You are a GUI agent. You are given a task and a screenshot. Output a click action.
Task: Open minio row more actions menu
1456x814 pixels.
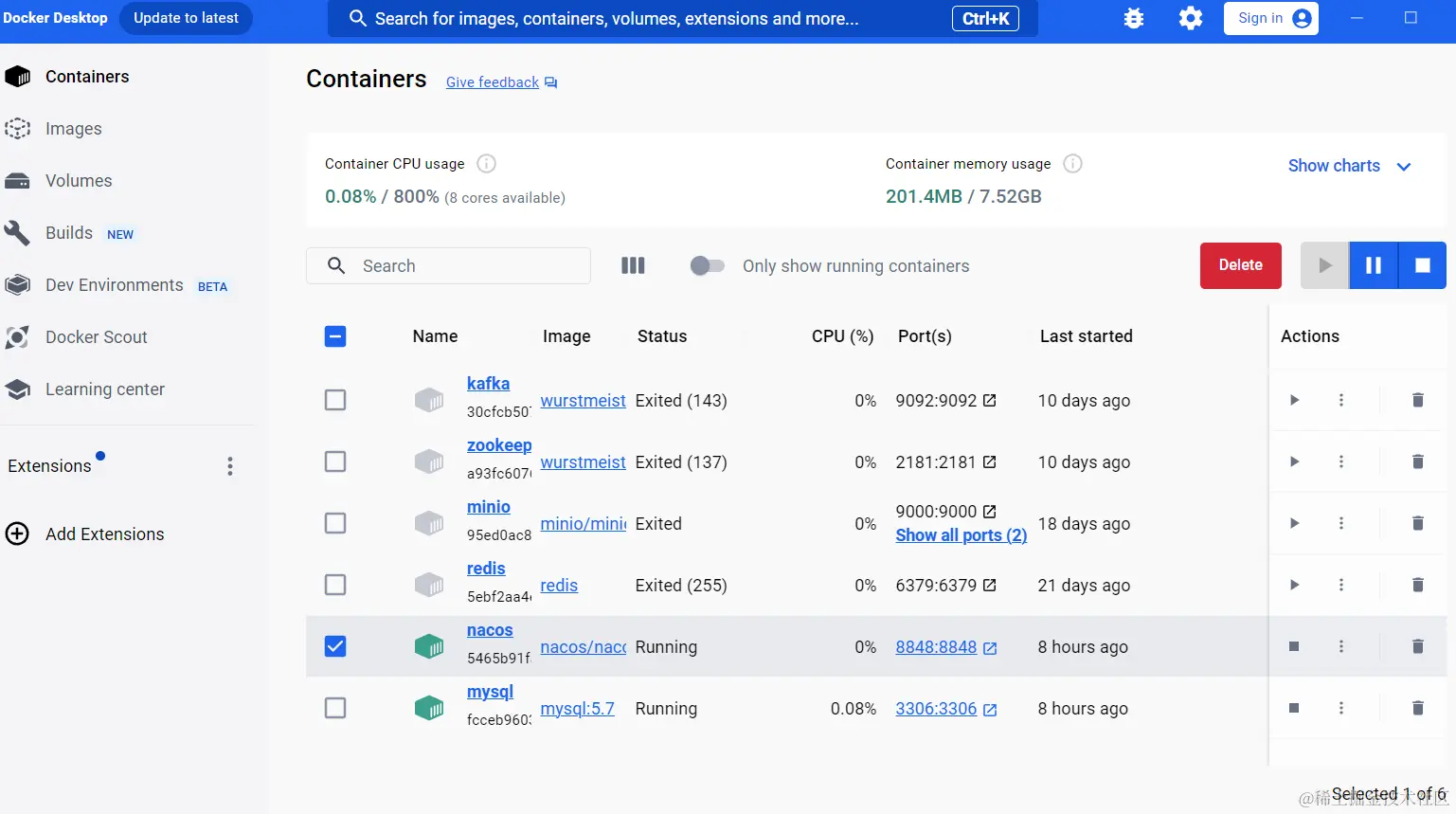(1341, 523)
